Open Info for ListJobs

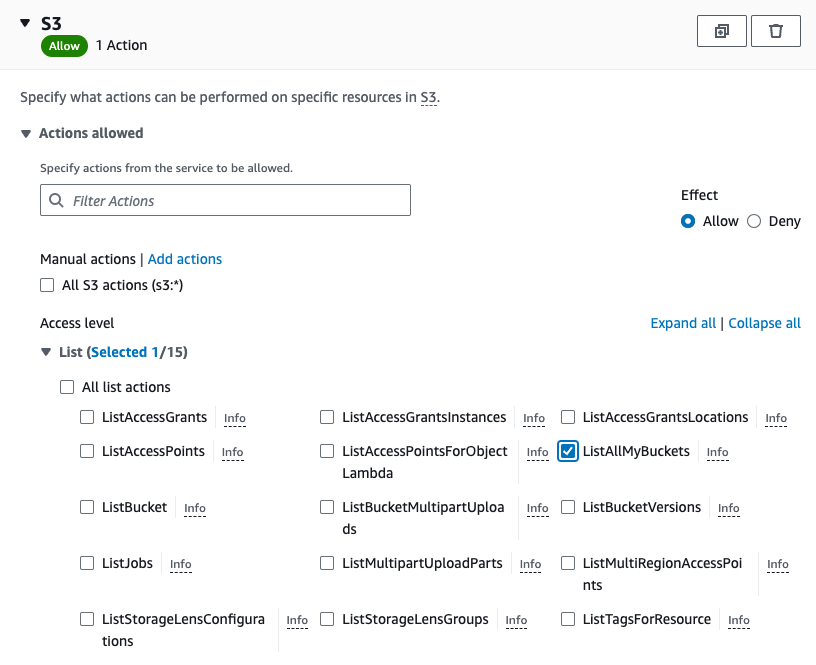(181, 565)
